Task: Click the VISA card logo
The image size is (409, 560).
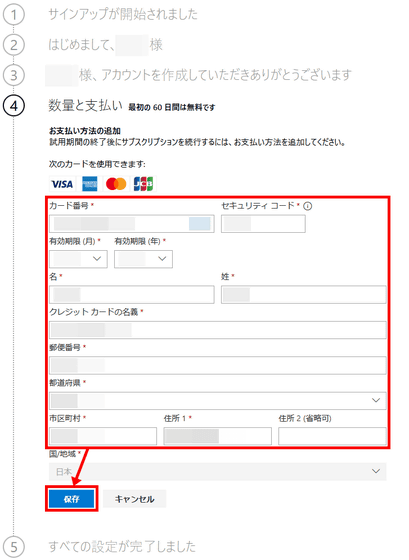Action: point(62,184)
